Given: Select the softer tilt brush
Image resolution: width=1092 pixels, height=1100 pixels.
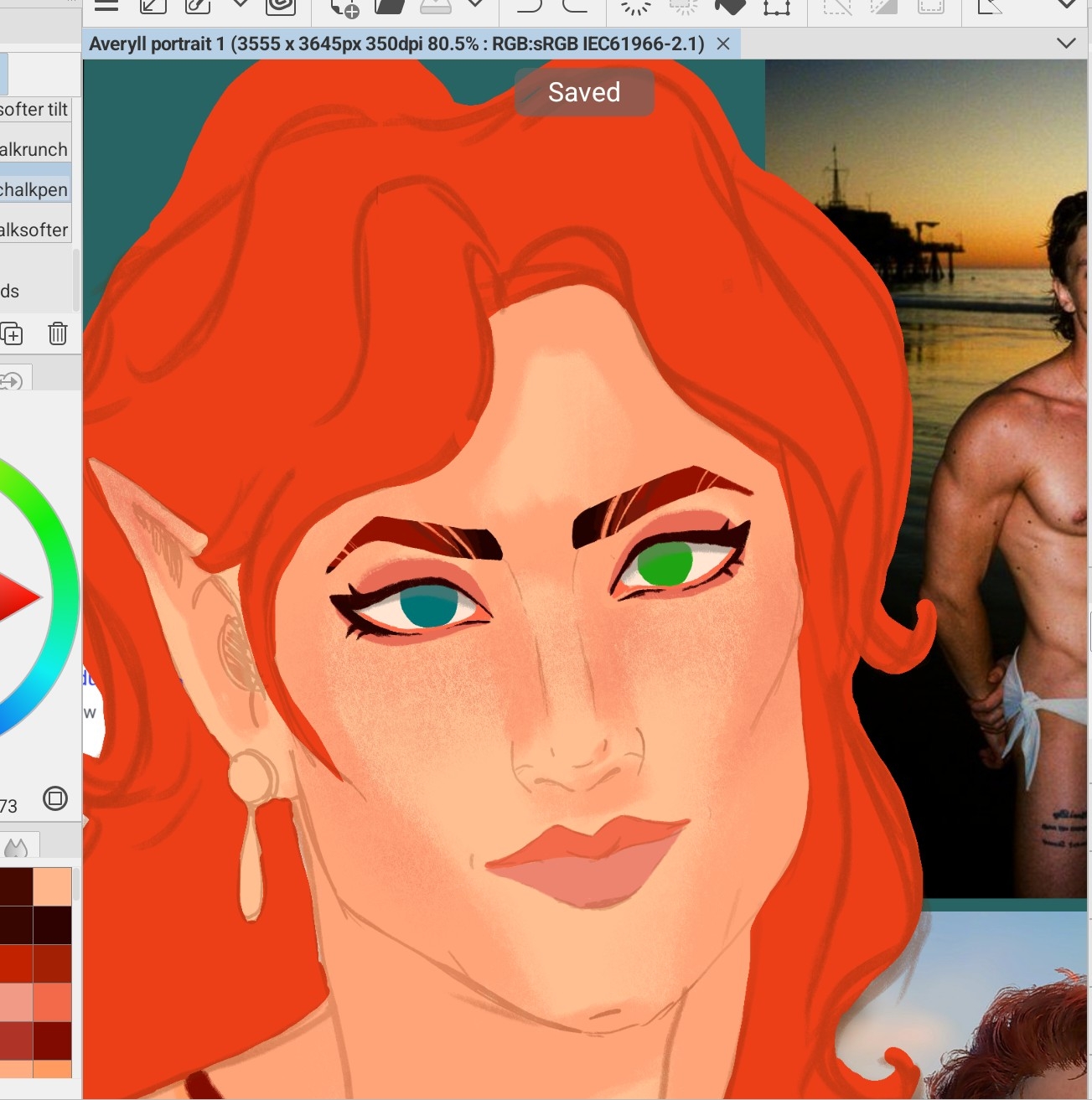Looking at the screenshot, I should coord(34,110).
